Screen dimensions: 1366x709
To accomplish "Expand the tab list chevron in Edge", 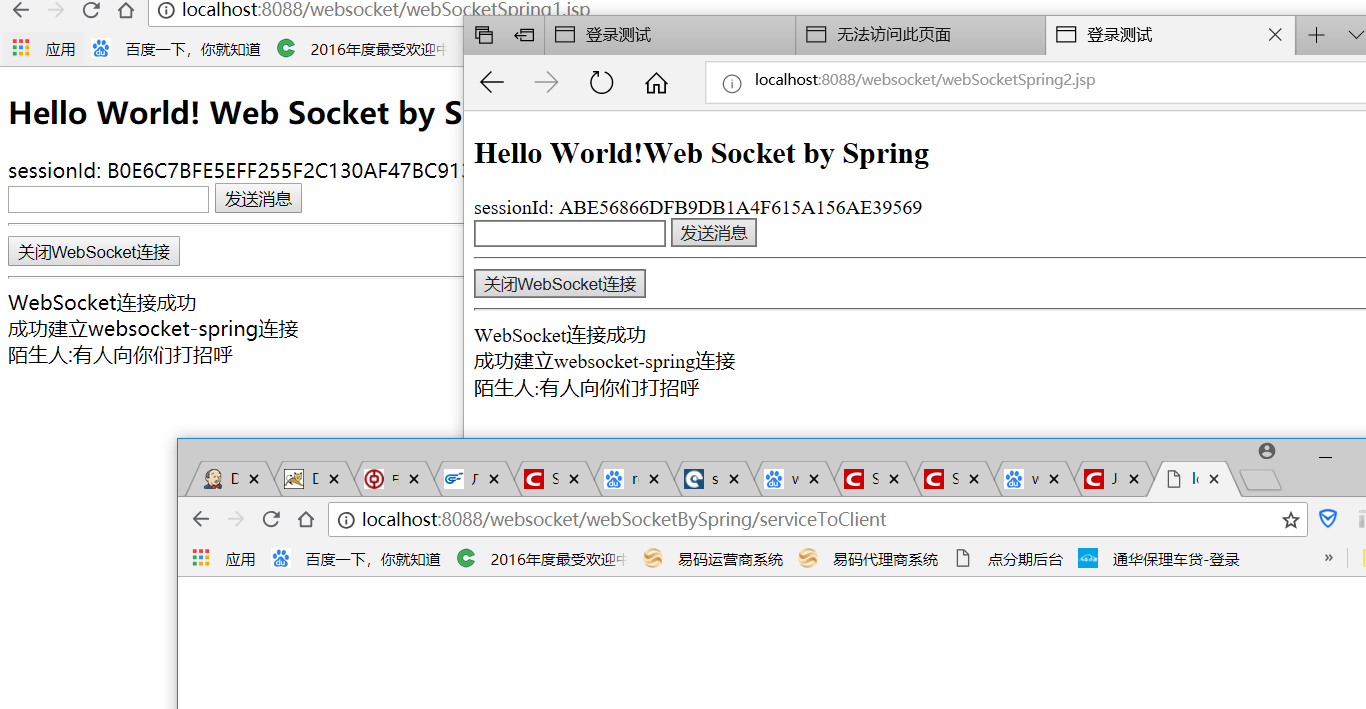I will tap(1356, 34).
